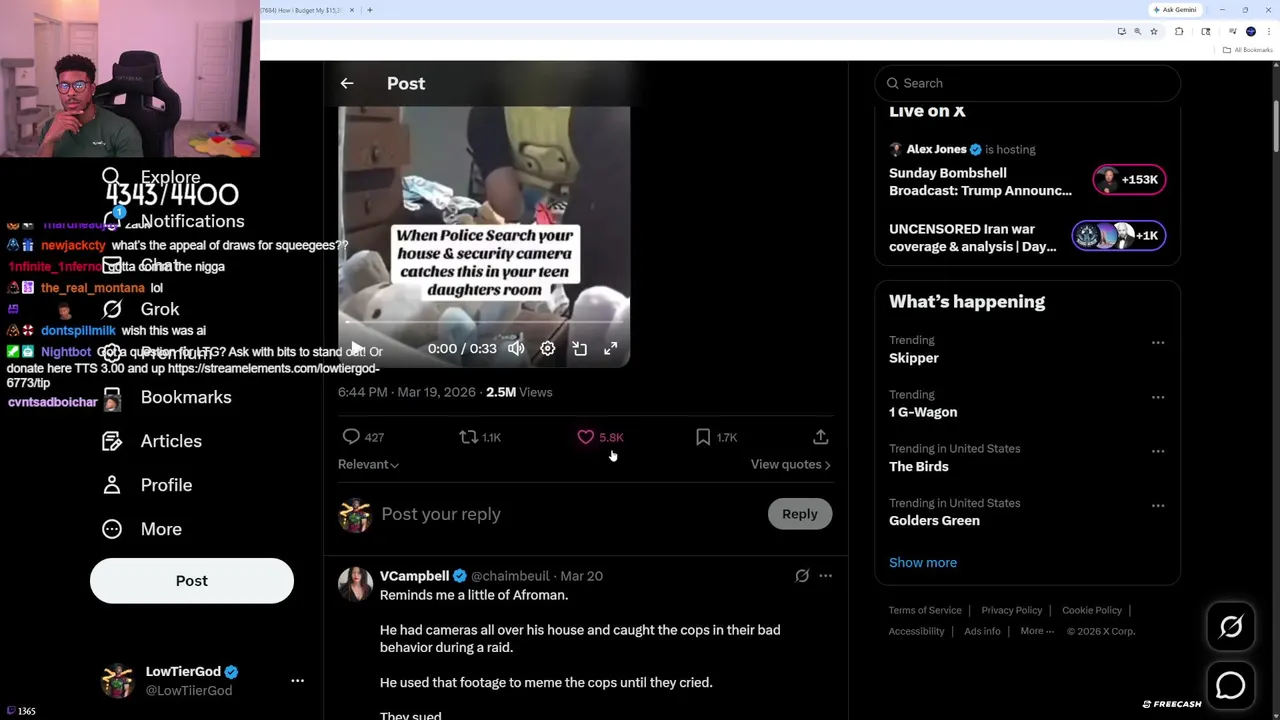Image resolution: width=1280 pixels, height=720 pixels.
Task: Open the messages chat floating button
Action: tap(1231, 685)
